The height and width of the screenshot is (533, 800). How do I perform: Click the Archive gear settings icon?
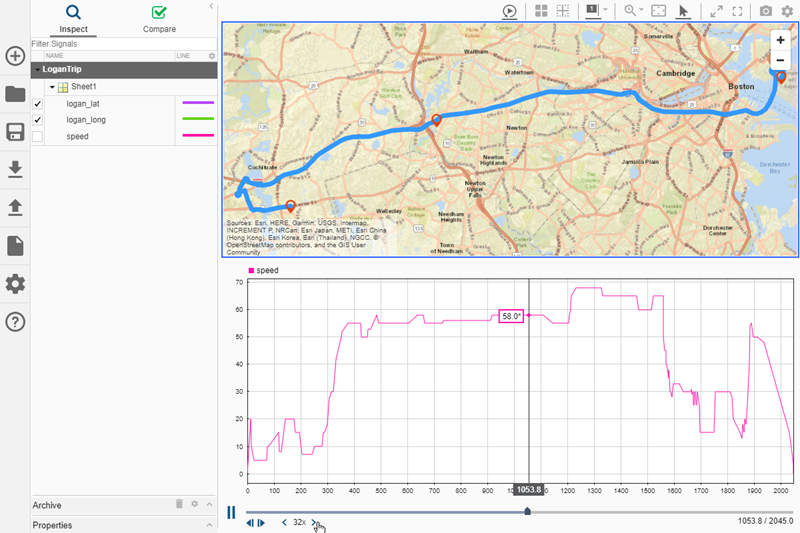tap(194, 504)
